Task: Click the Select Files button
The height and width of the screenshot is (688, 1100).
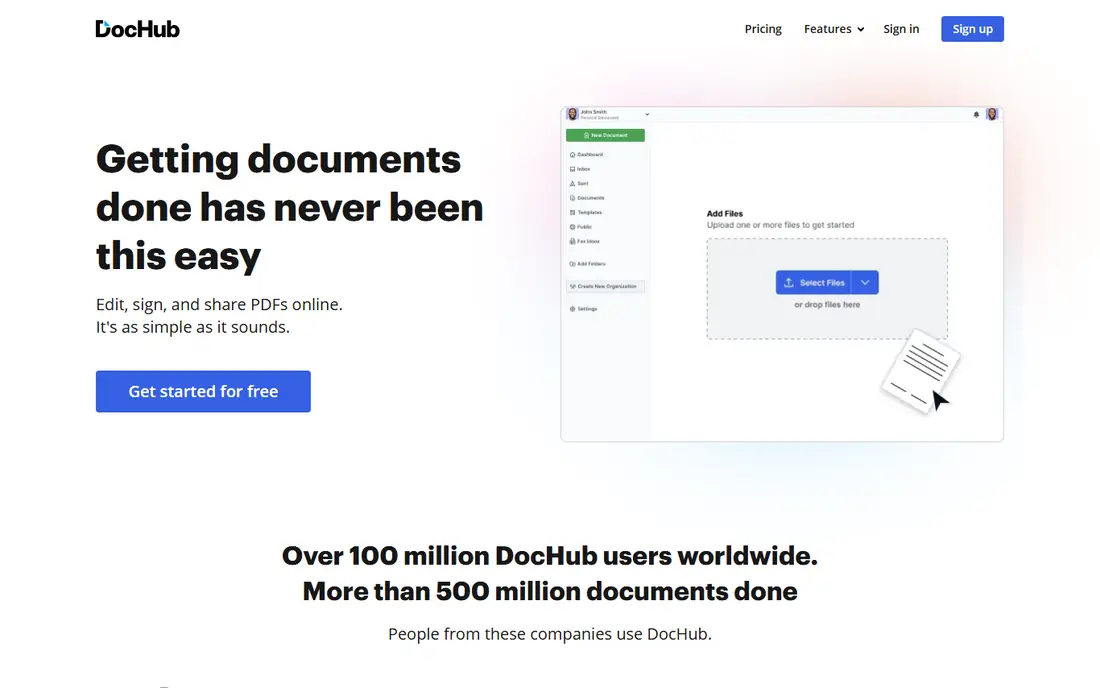Action: (x=814, y=283)
